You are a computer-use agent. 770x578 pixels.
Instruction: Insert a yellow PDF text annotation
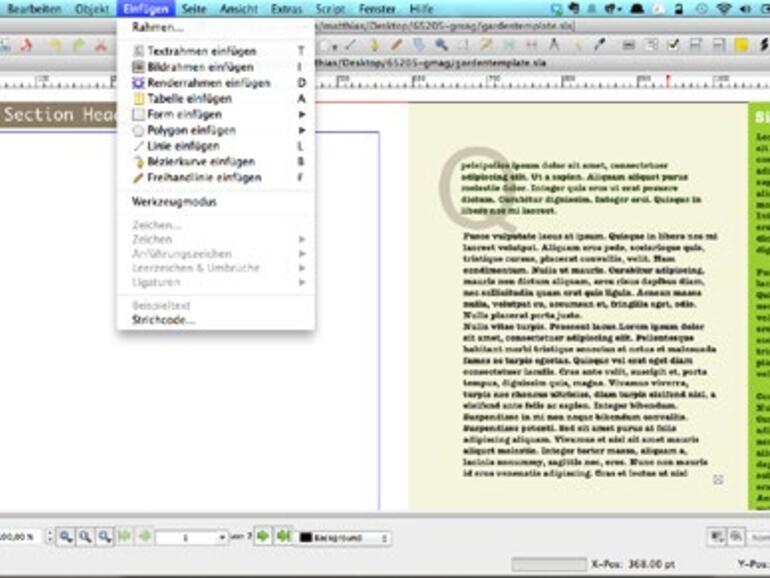pos(741,46)
